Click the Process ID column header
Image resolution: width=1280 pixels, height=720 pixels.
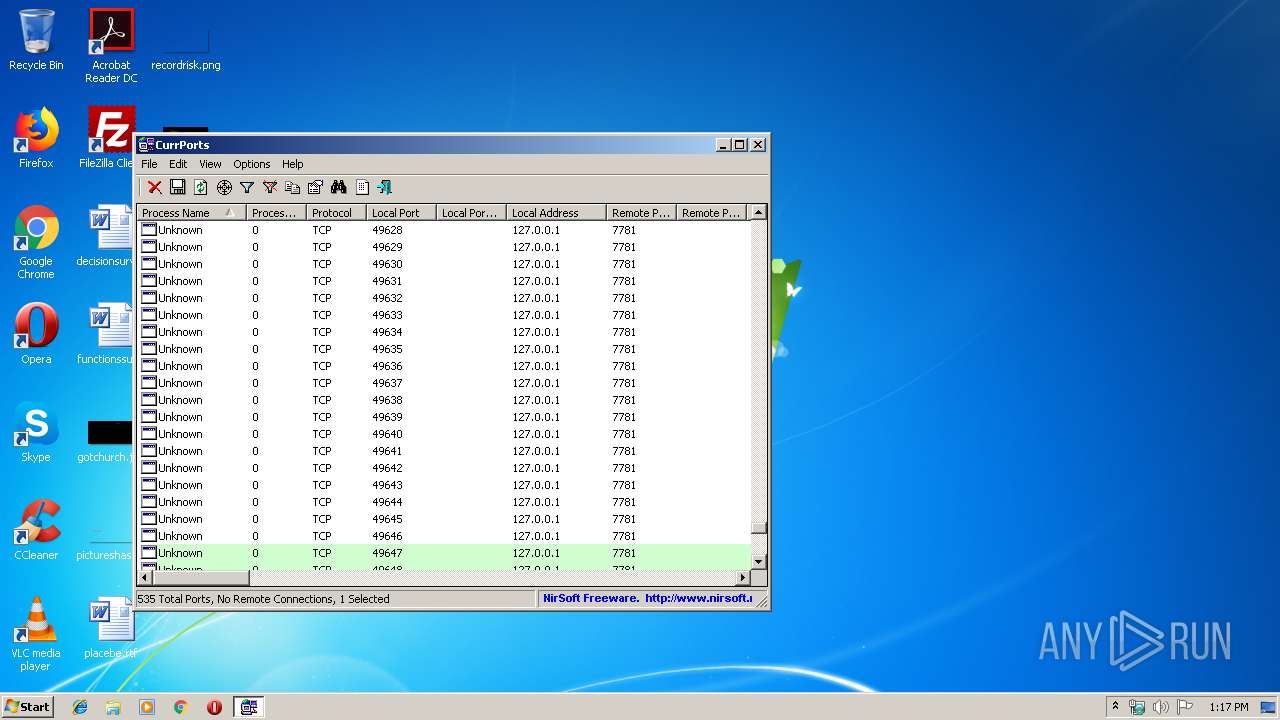click(276, 213)
